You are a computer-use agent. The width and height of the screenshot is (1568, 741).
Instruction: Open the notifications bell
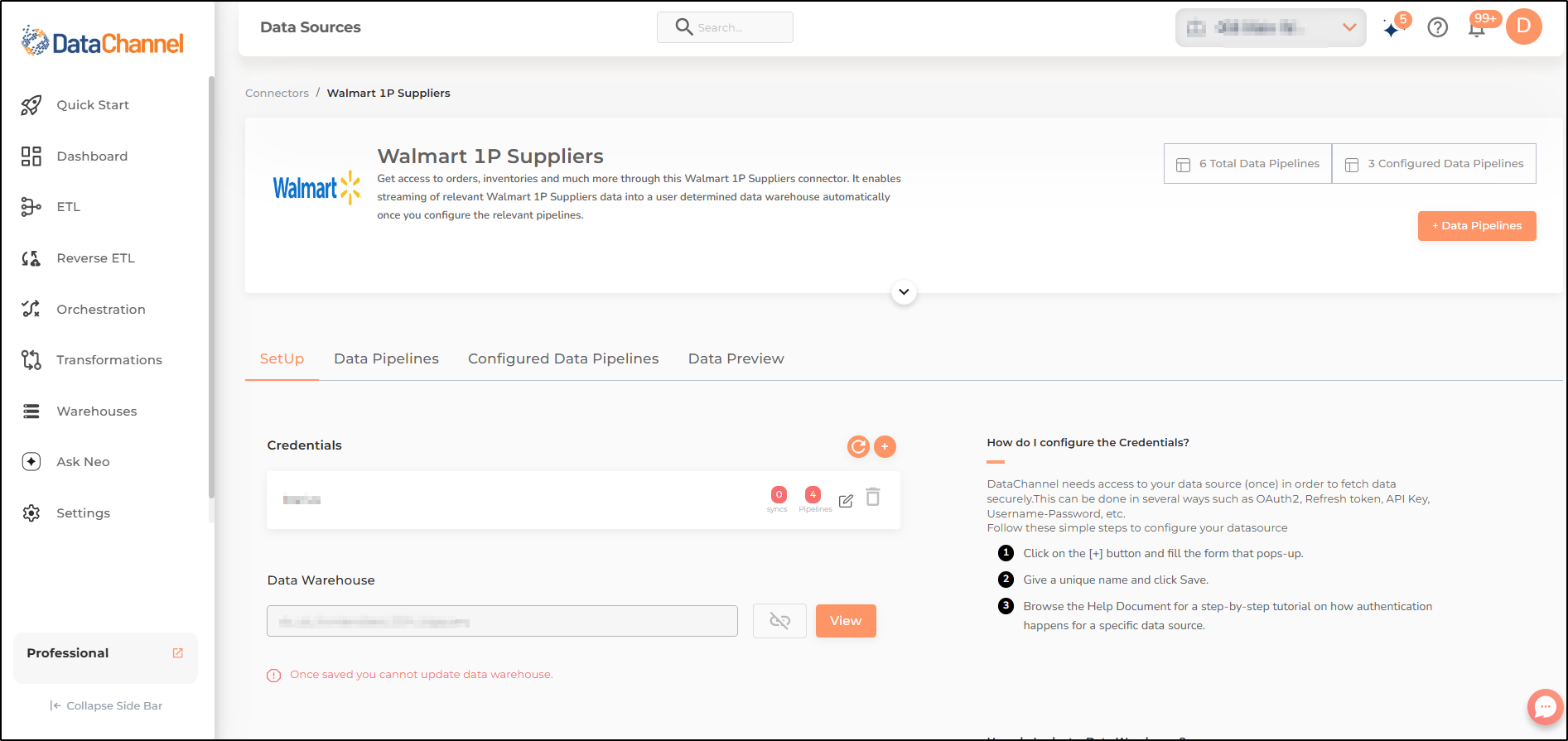click(1477, 28)
